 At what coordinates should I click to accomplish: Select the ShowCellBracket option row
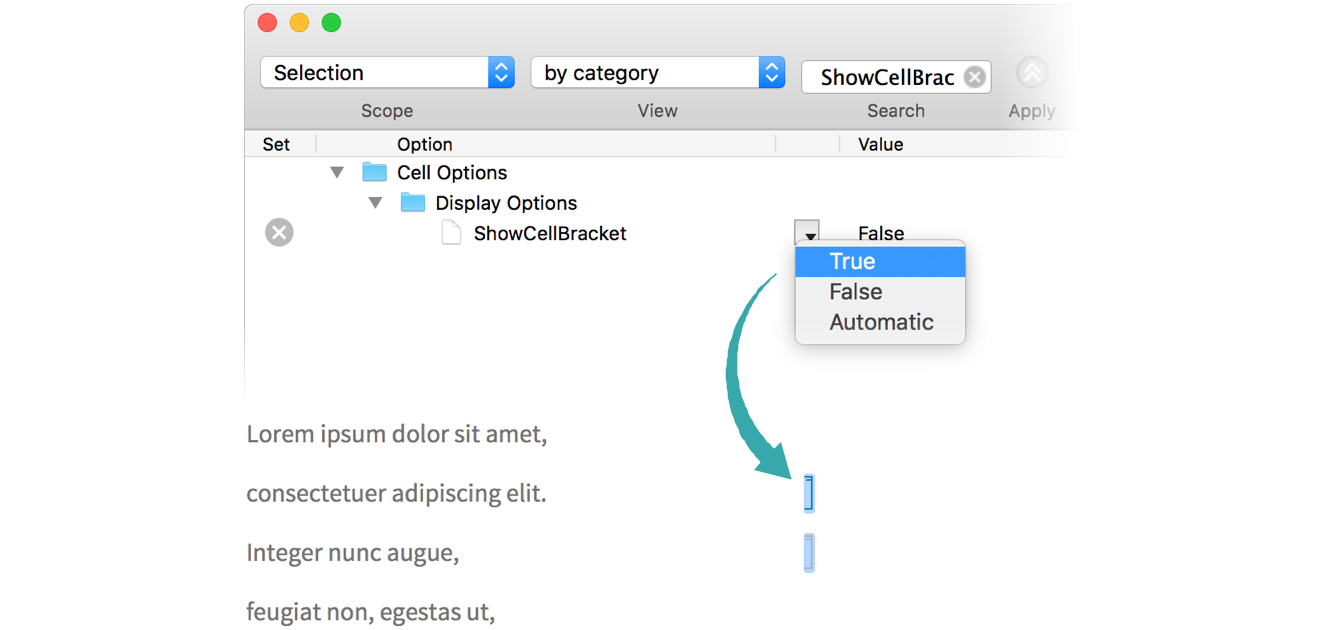(549, 234)
